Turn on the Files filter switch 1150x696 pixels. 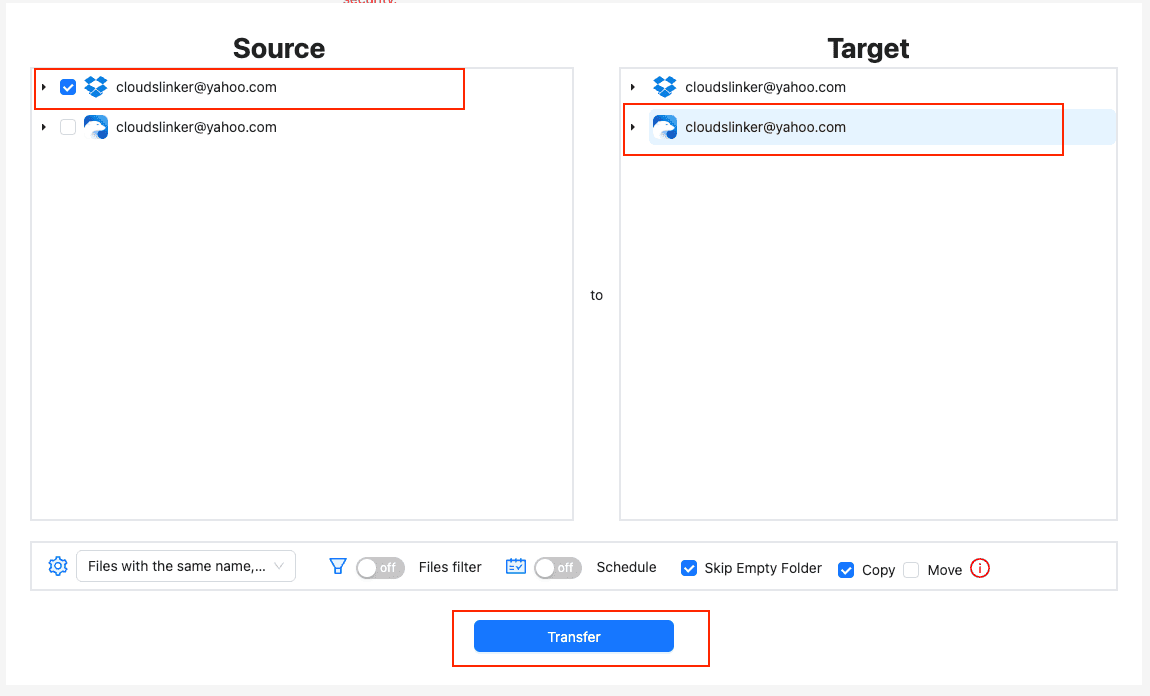(x=380, y=568)
